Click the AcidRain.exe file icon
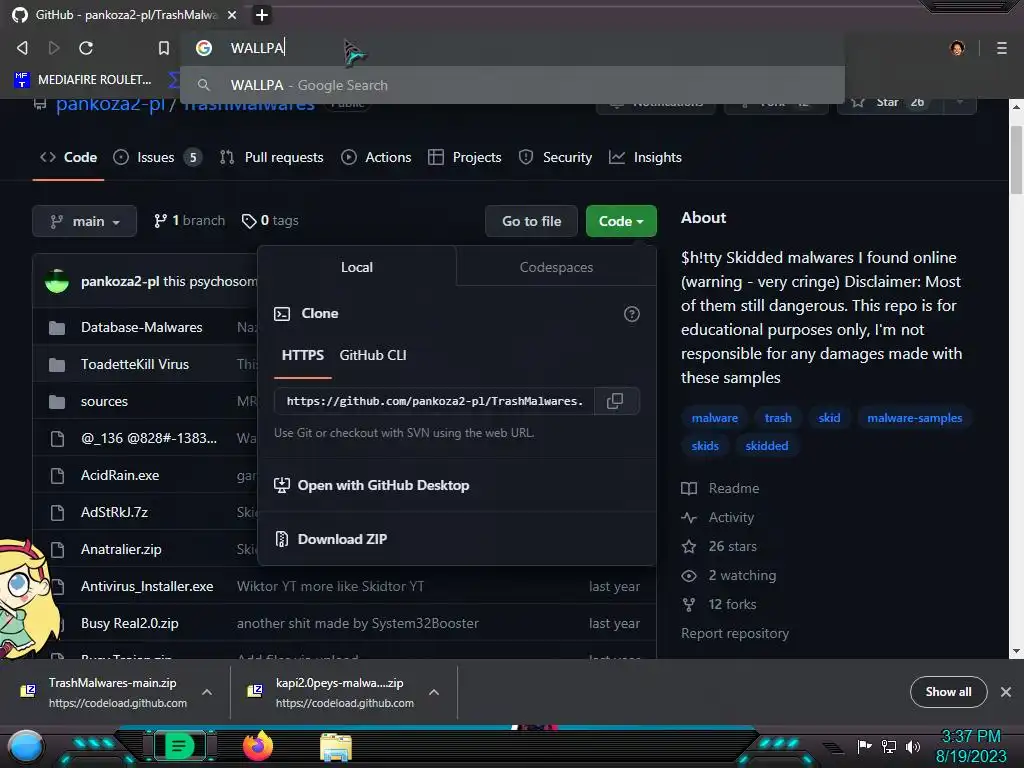 [x=57, y=475]
